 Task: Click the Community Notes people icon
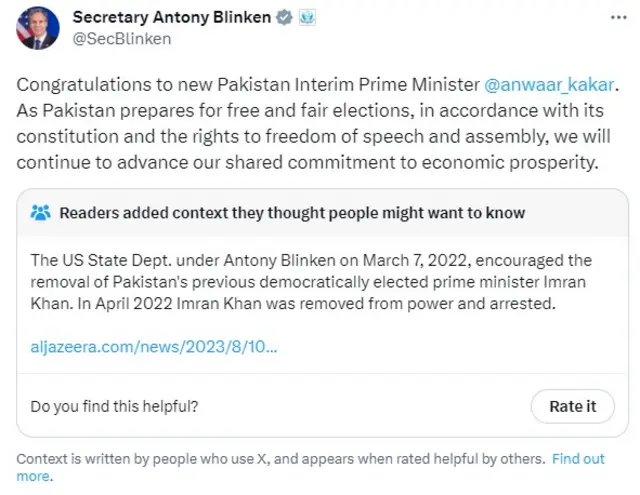pyautogui.click(x=40, y=213)
